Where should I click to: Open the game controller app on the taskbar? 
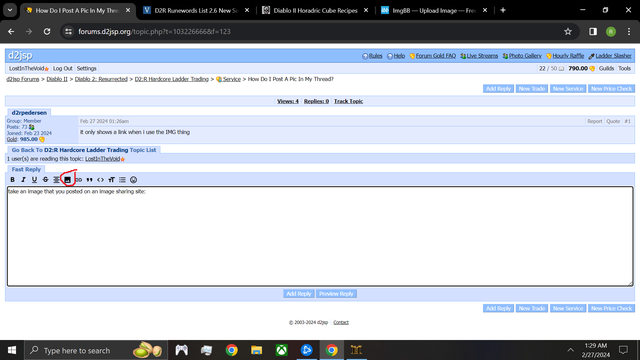click(x=182, y=350)
